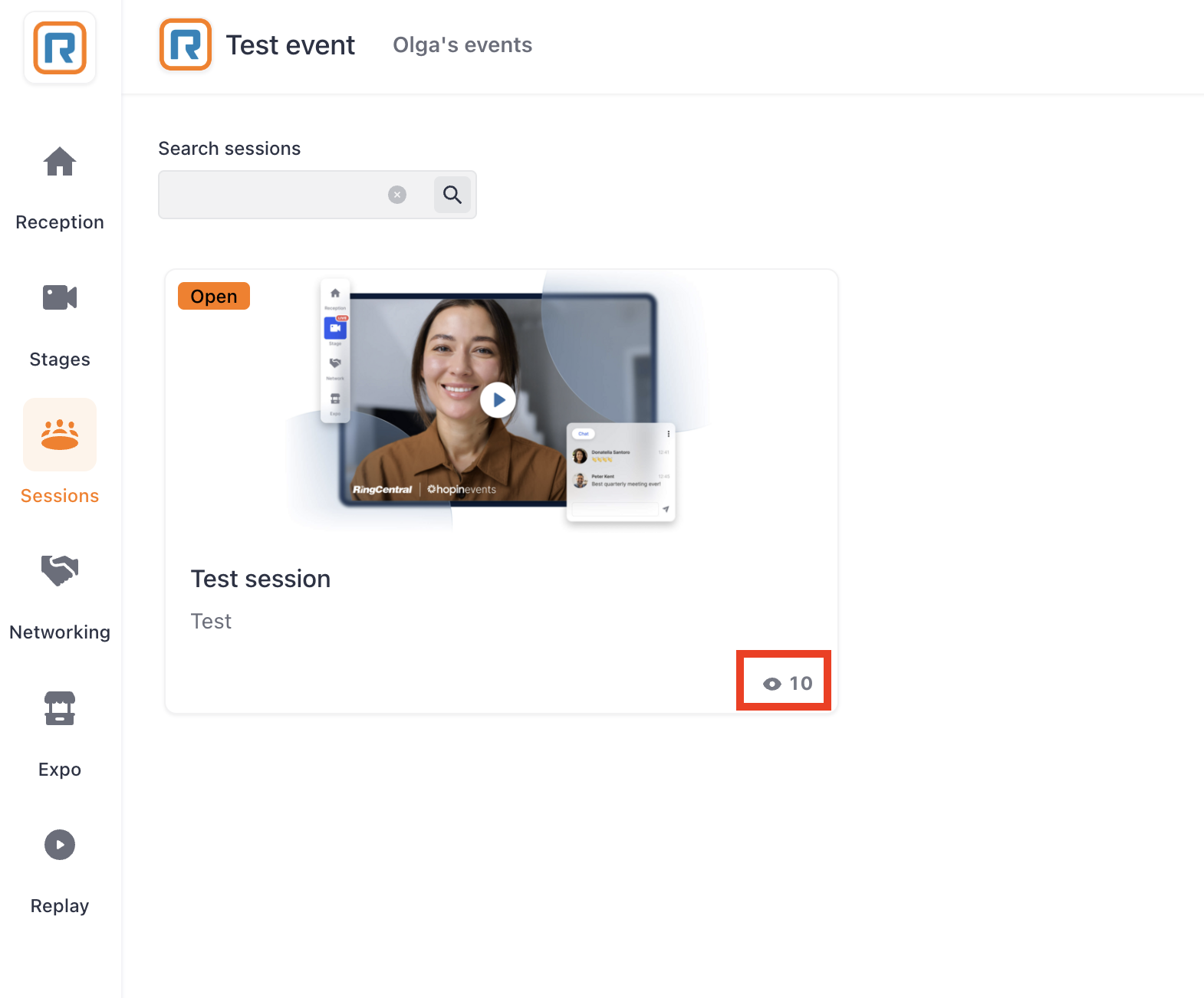Click the RingCentral logo in the sidebar
This screenshot has height=998, width=1204.
(x=60, y=48)
